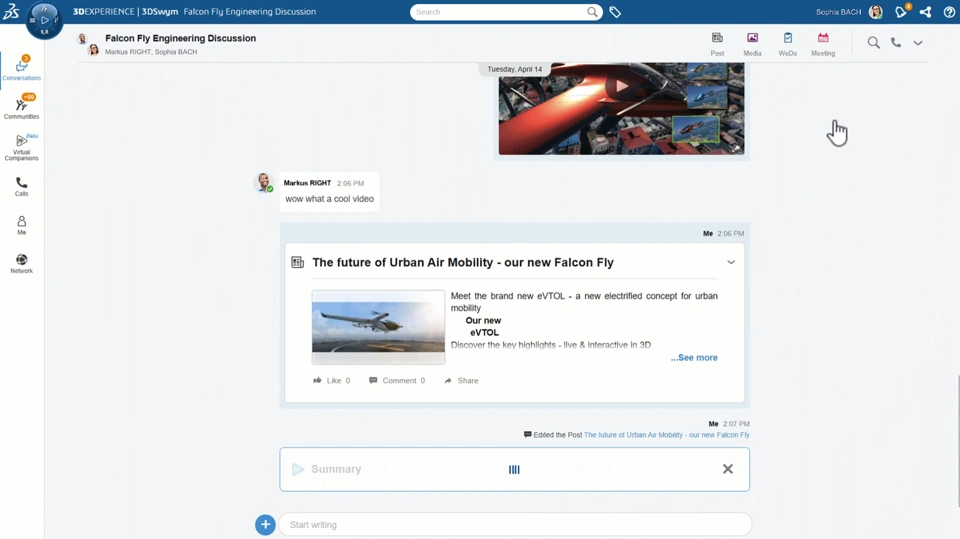
Task: Open the Media tool
Action: coord(752,44)
